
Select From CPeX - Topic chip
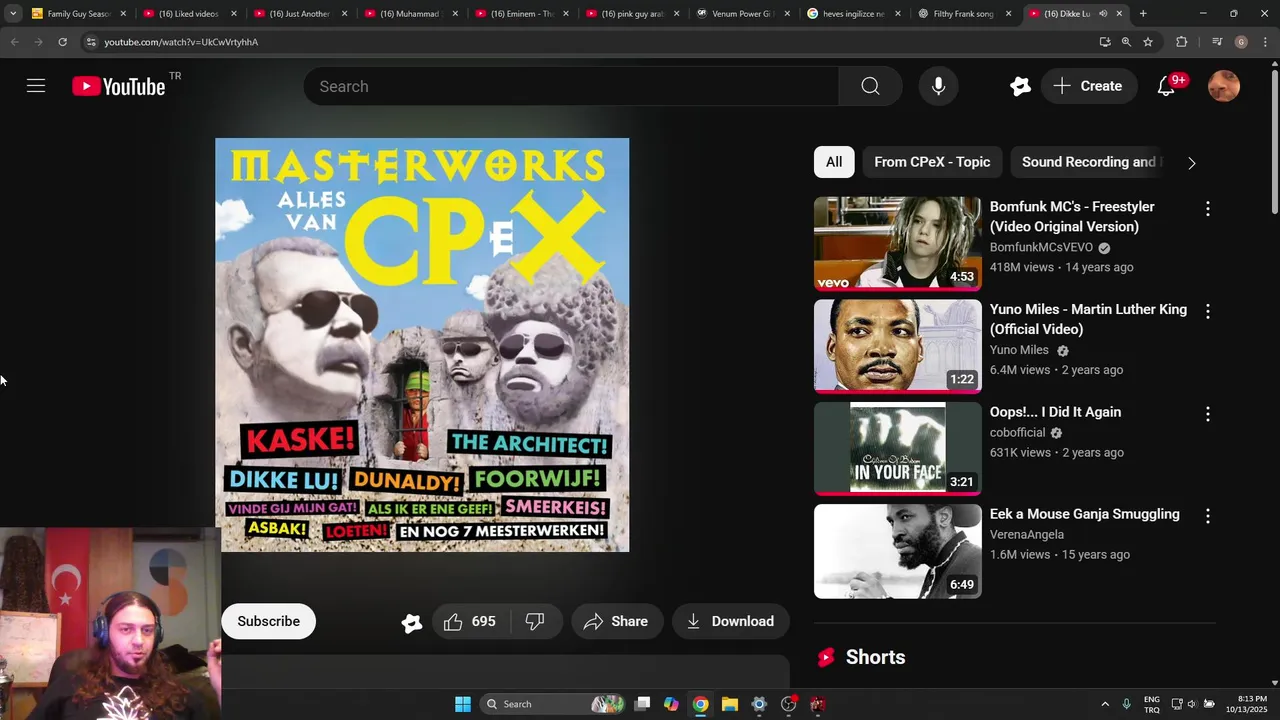(x=932, y=162)
